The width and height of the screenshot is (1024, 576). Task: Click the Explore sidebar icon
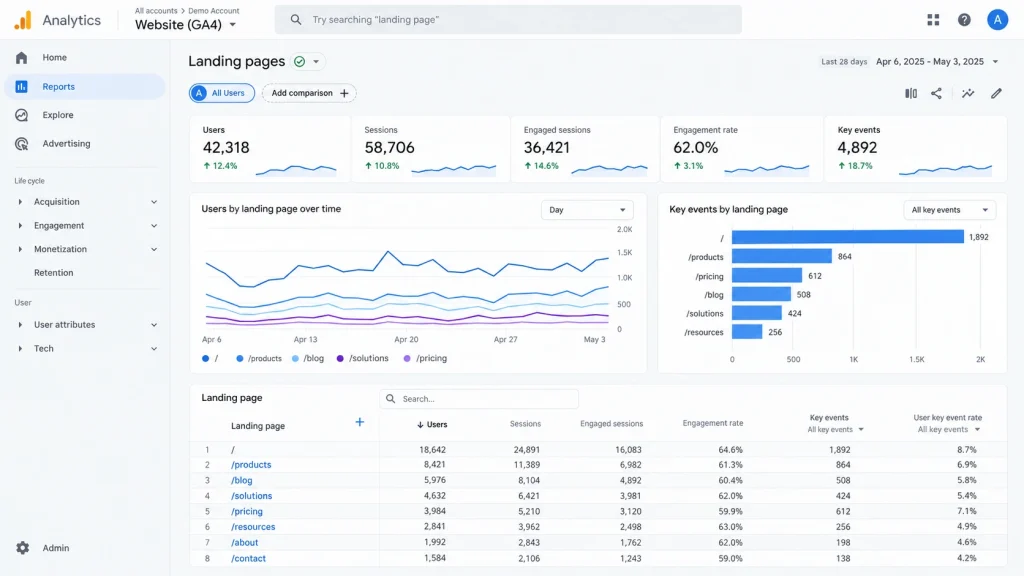(22, 115)
